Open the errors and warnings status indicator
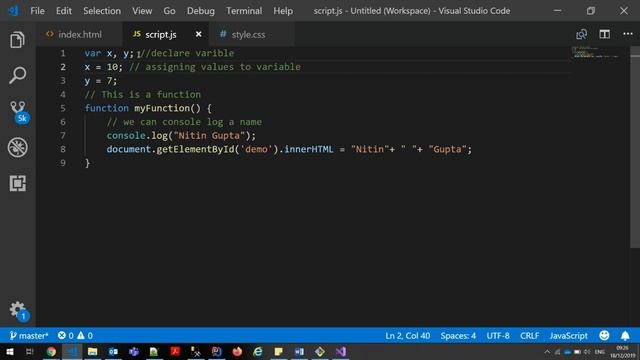The height and width of the screenshot is (360, 640). [x=75, y=336]
